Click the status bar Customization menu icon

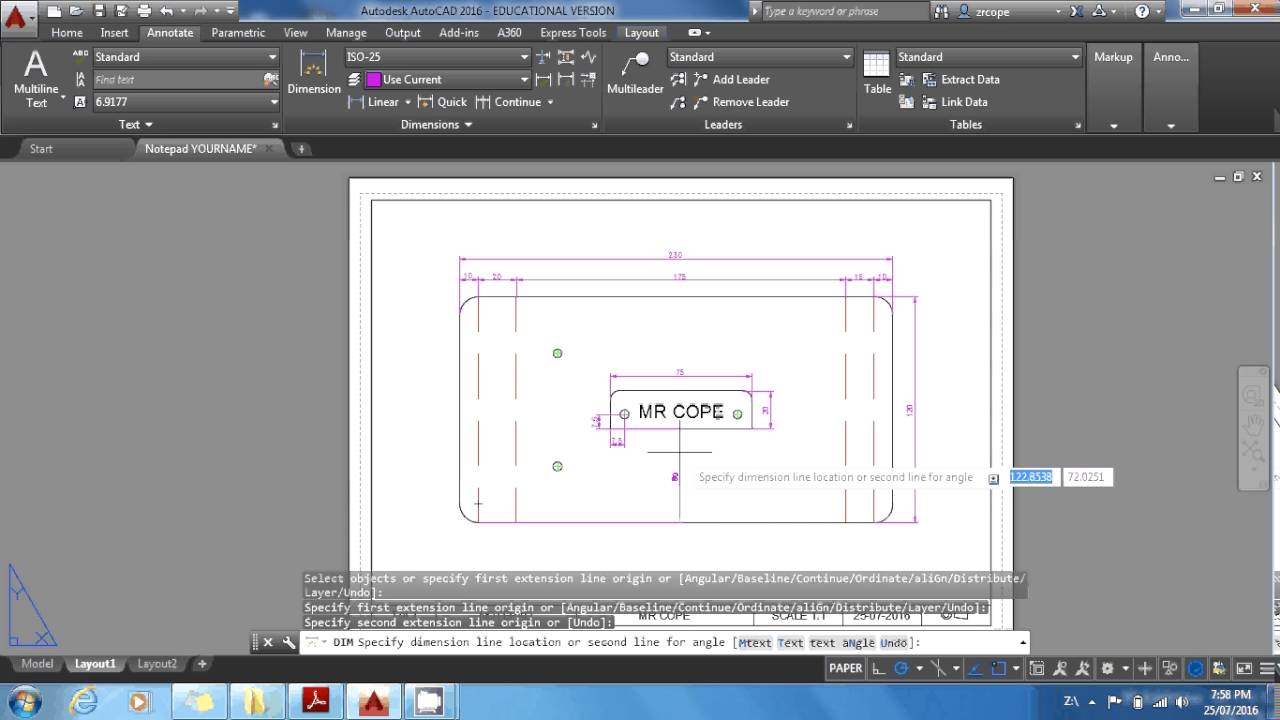click(1265, 668)
